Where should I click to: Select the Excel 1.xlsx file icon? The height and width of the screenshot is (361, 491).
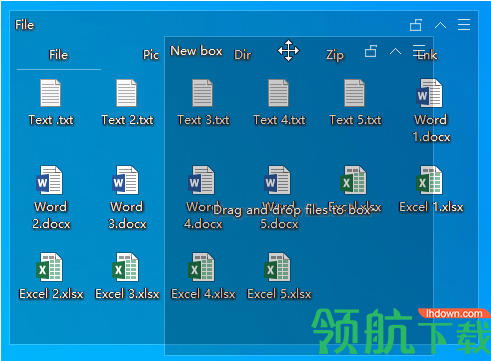coord(429,180)
